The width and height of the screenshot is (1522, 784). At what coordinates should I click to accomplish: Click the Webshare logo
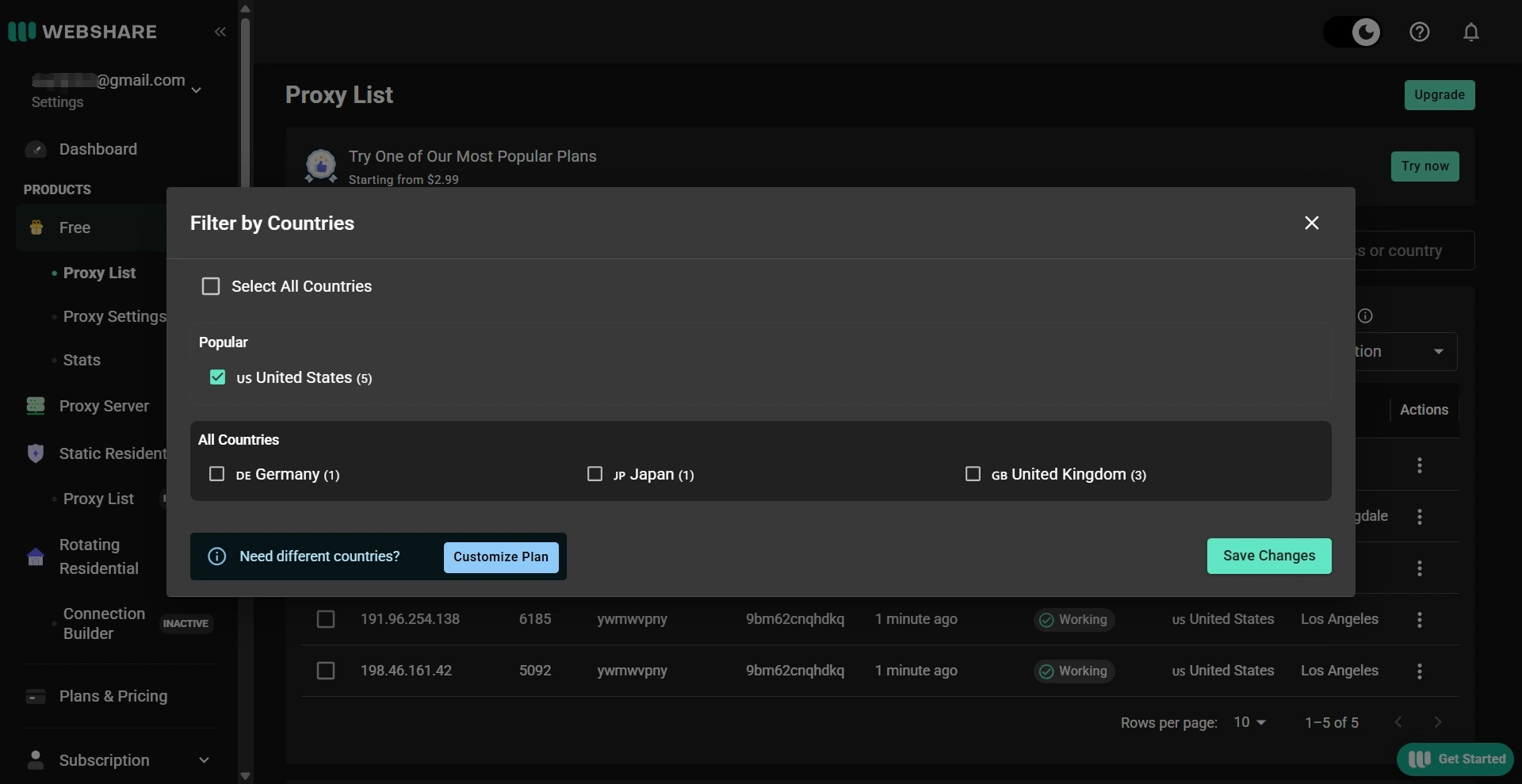[82, 32]
